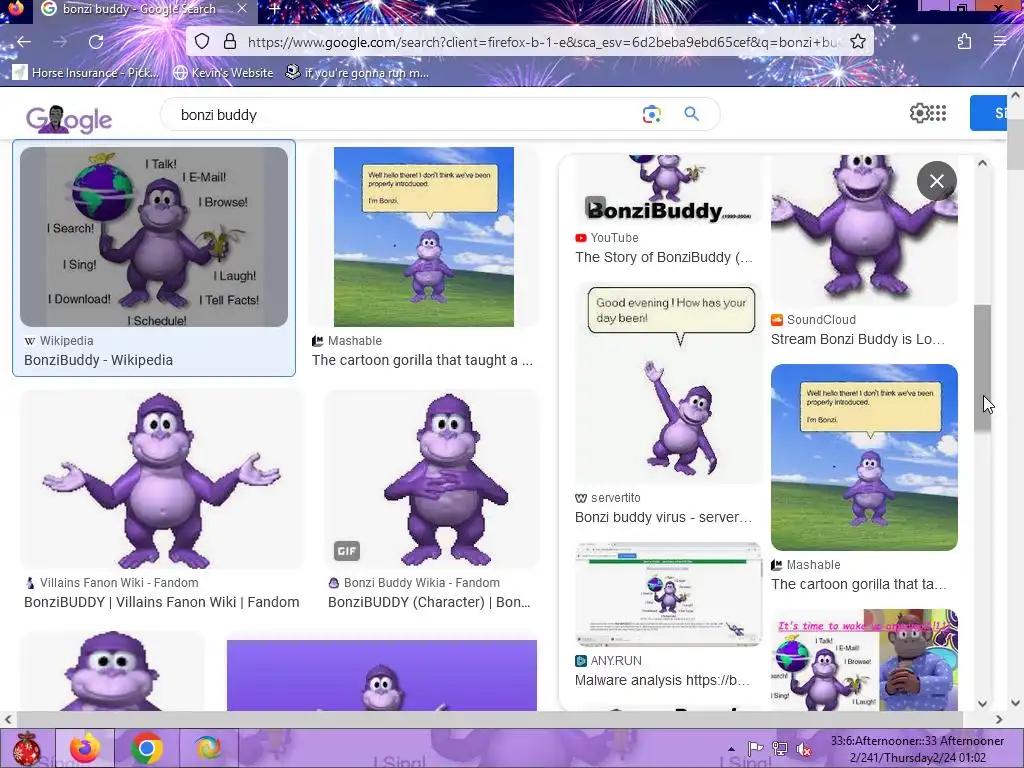Click the site security padlock icon
This screenshot has height=768, width=1024.
(229, 42)
